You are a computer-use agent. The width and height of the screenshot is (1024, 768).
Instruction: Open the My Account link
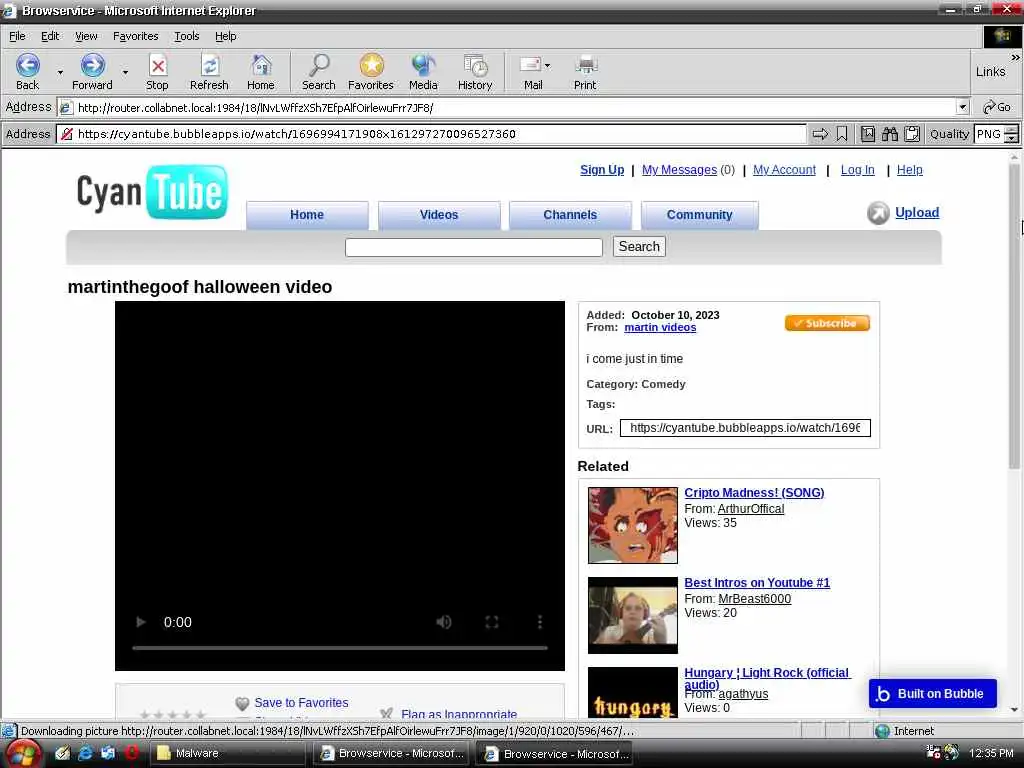coord(784,170)
